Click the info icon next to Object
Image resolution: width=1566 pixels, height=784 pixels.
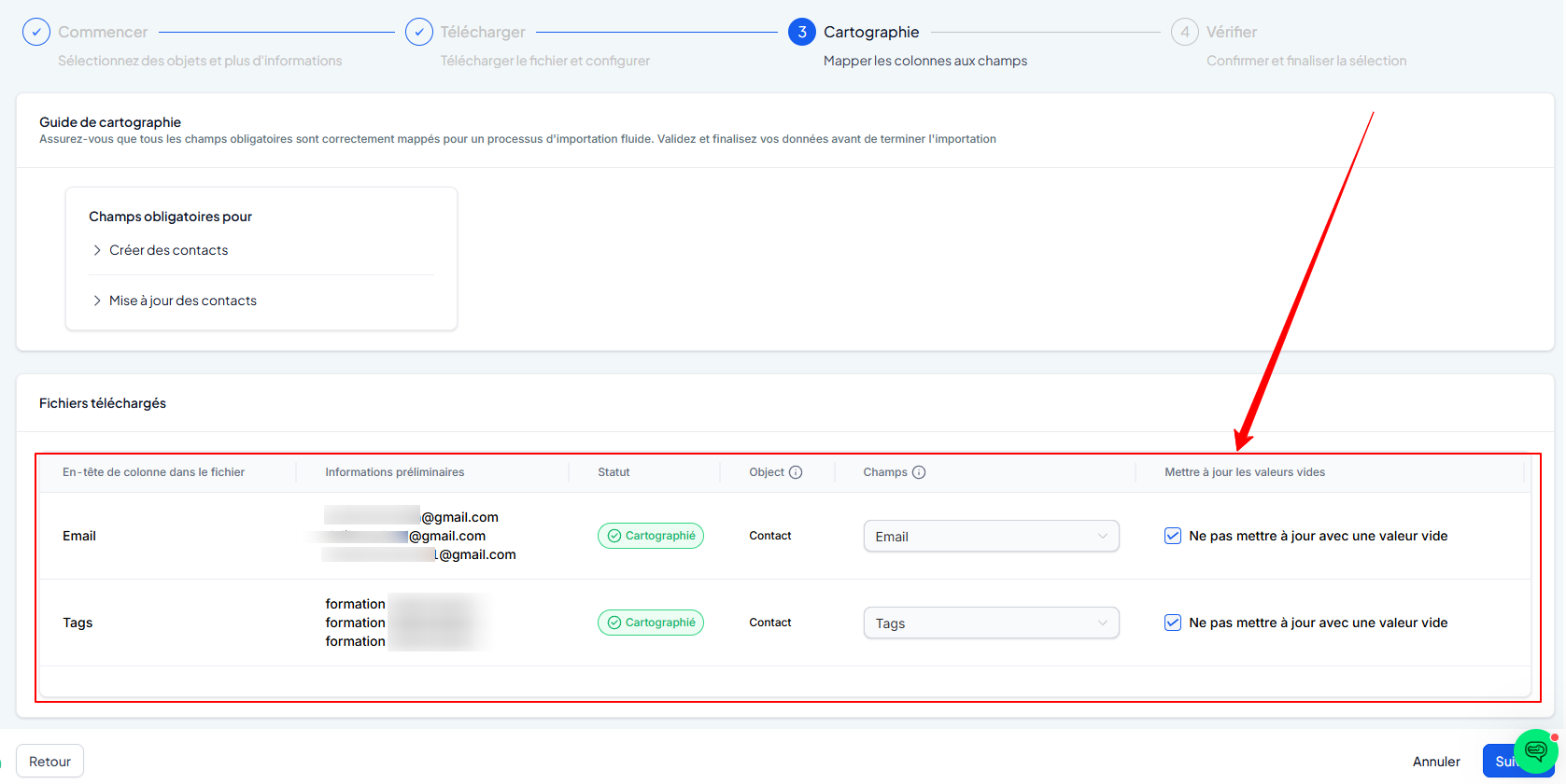tap(796, 472)
